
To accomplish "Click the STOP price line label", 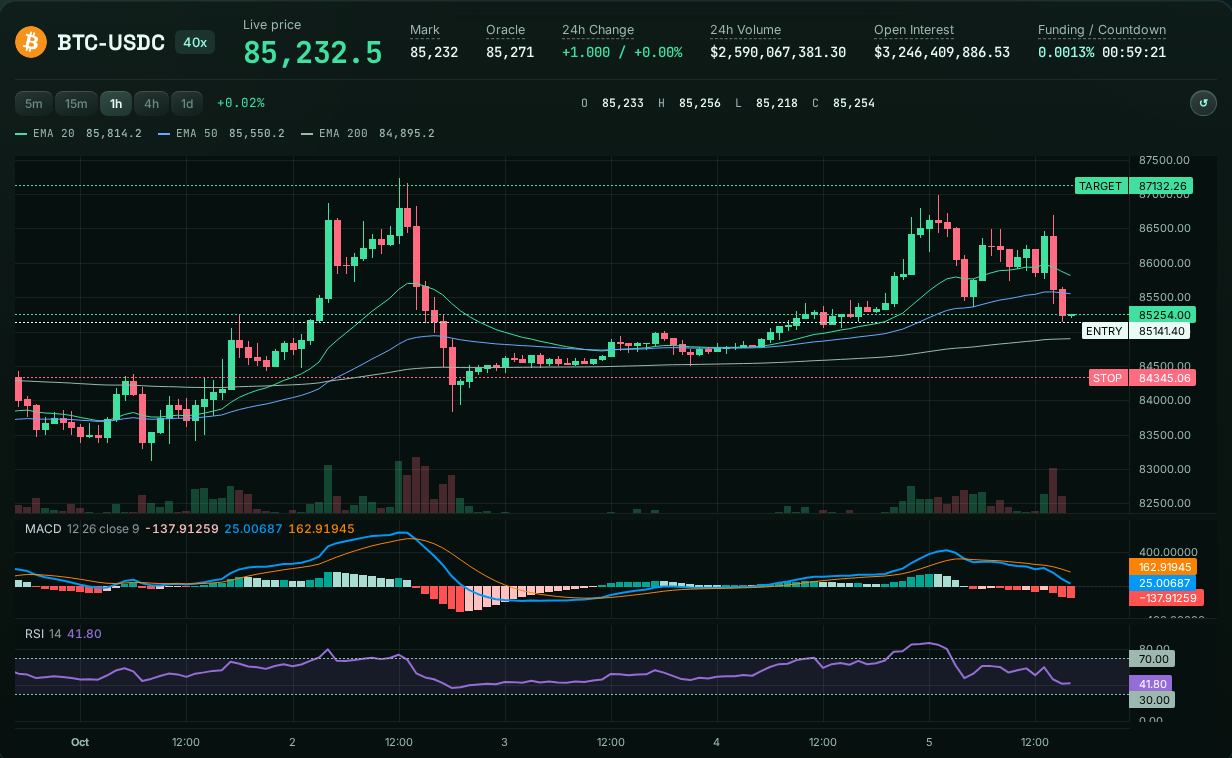I will click(1108, 378).
